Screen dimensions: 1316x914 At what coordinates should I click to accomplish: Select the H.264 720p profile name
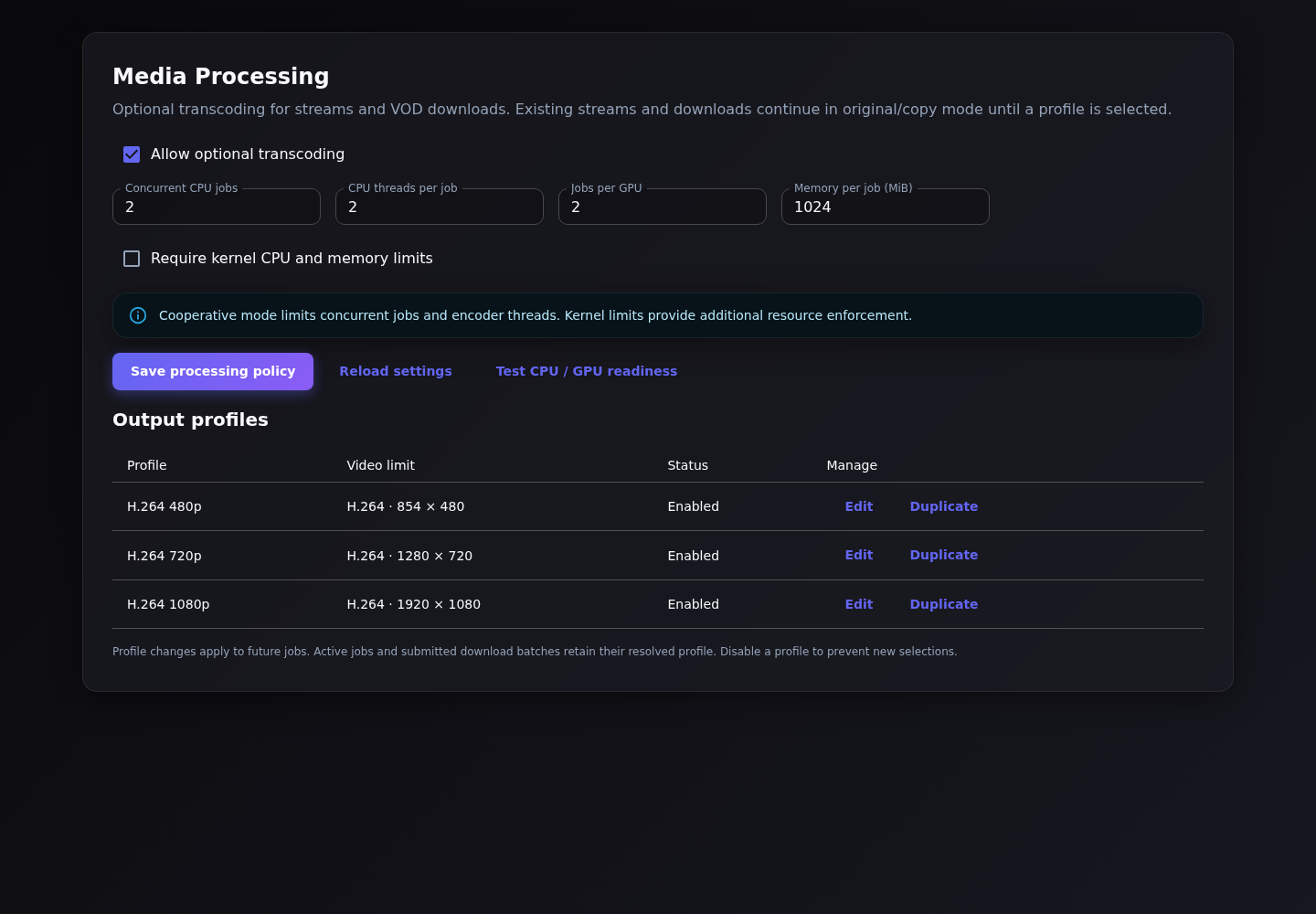click(x=164, y=556)
